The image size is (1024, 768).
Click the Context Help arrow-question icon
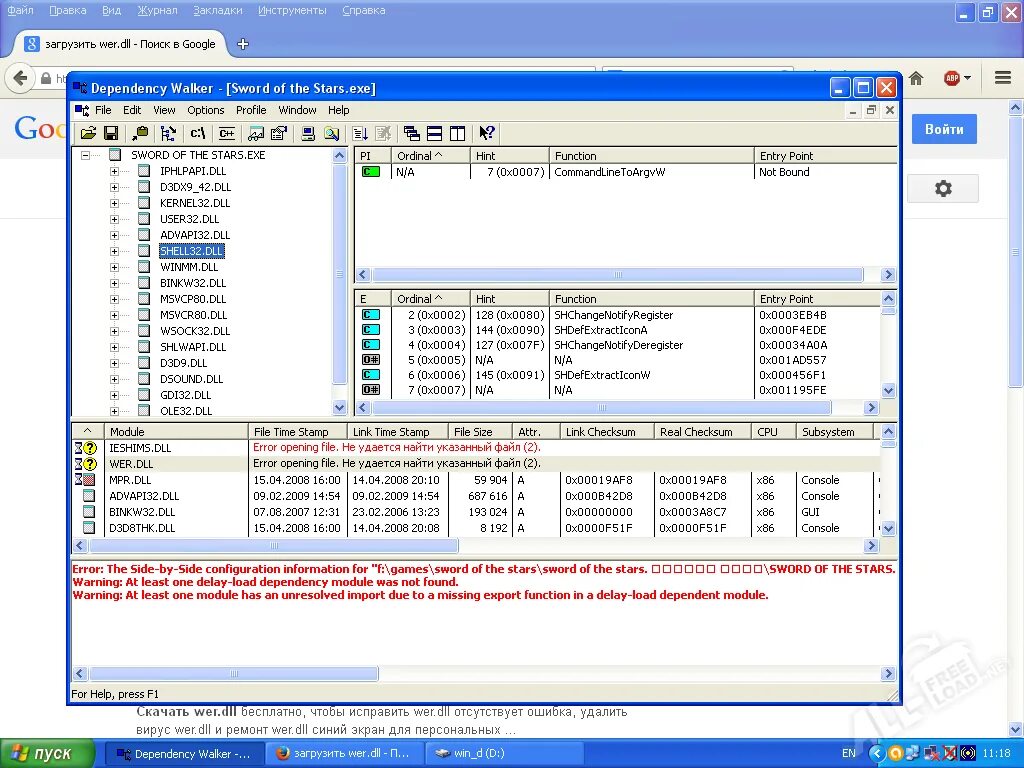click(487, 134)
